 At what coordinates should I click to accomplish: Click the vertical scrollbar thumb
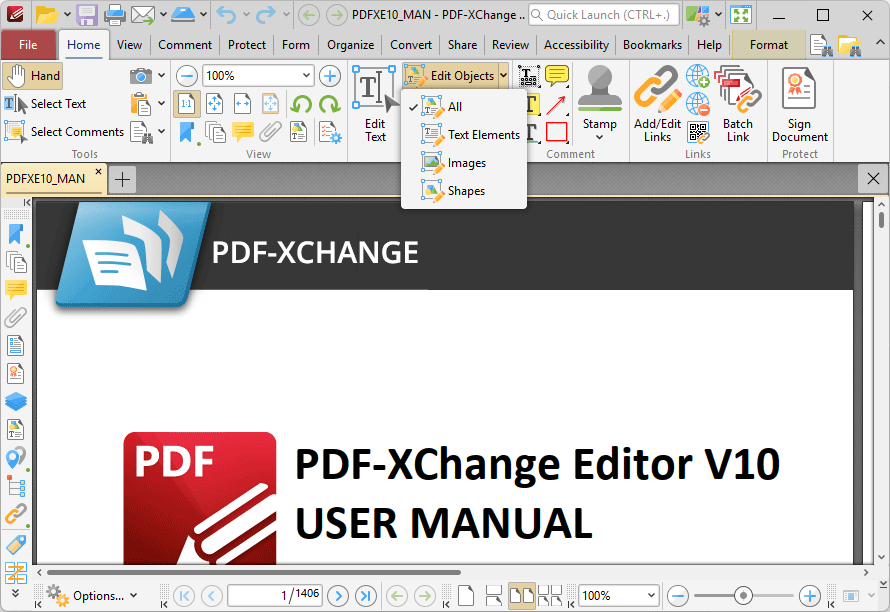pyautogui.click(x=881, y=219)
